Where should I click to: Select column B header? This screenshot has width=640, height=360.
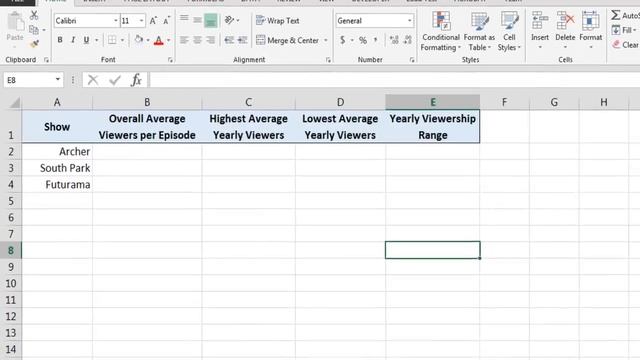click(x=147, y=102)
